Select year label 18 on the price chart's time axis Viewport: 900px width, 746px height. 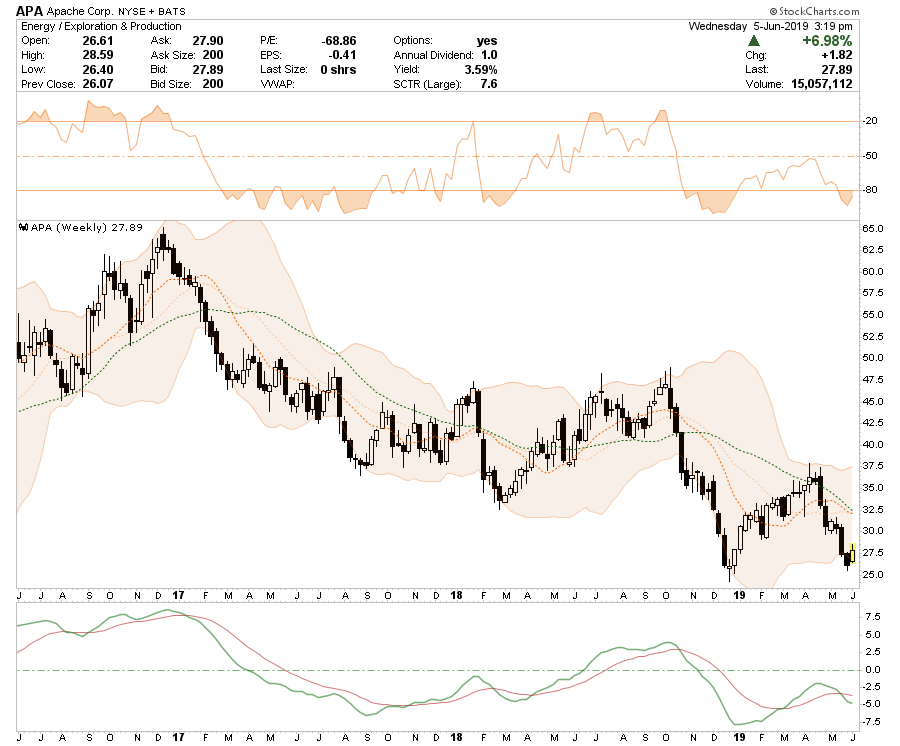456,595
